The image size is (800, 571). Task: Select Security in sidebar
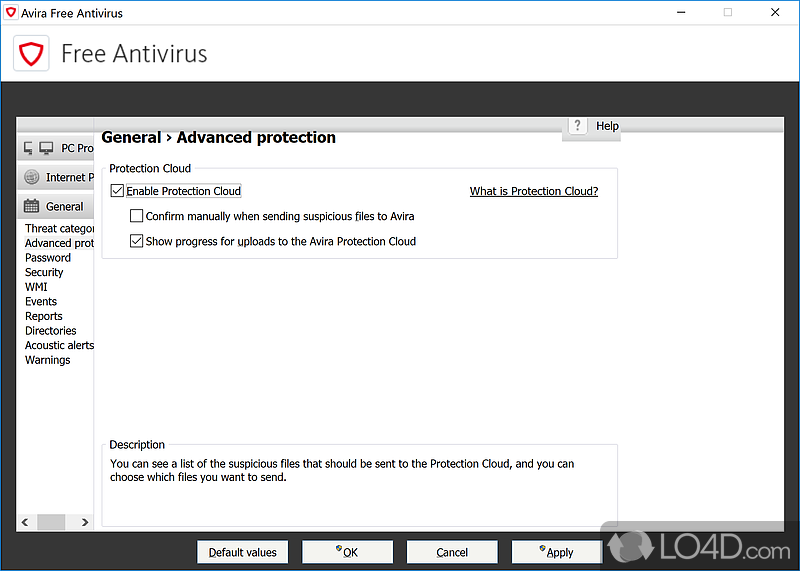tap(44, 272)
